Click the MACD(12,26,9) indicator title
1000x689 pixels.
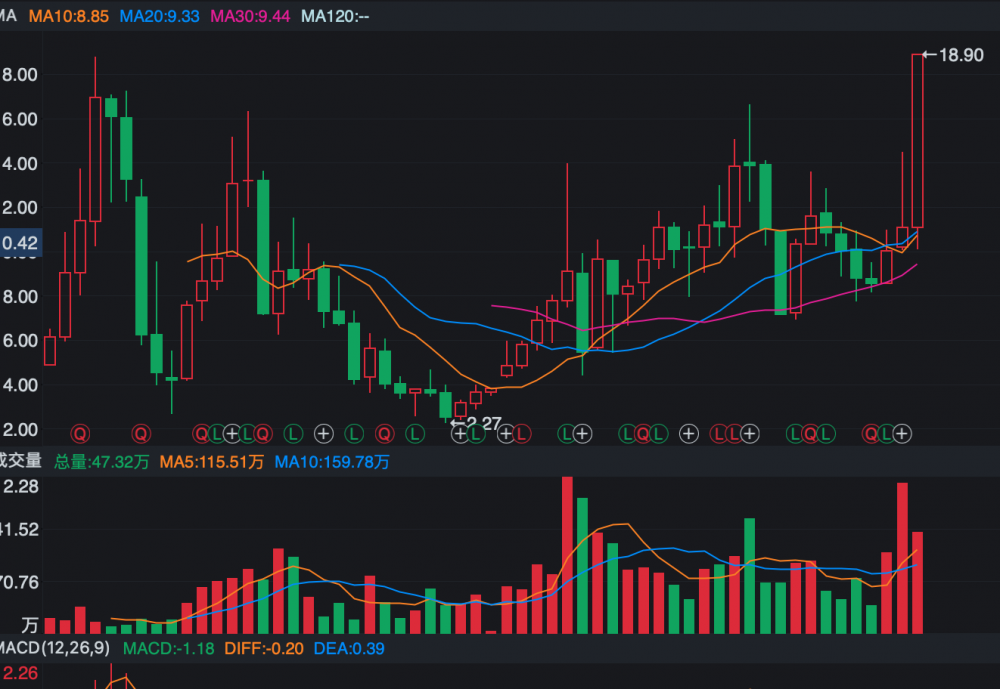(x=55, y=648)
